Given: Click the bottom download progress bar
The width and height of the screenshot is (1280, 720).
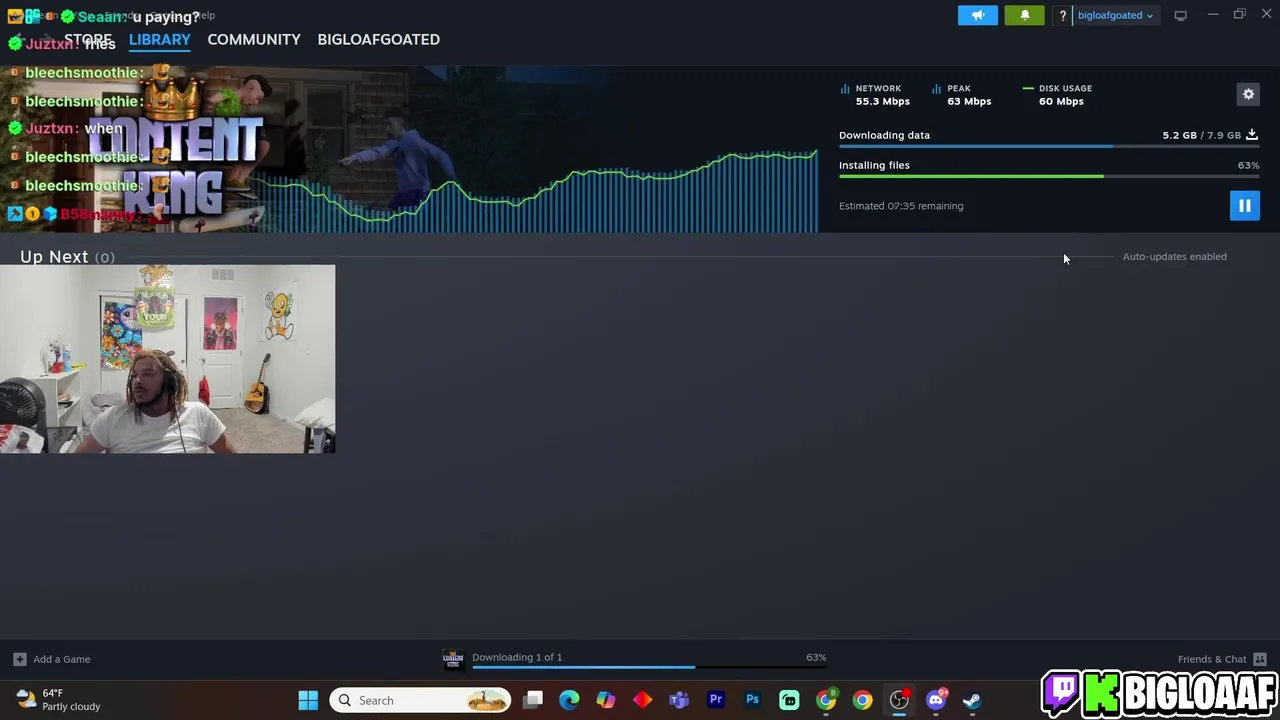Looking at the screenshot, I should pyautogui.click(x=649, y=667).
